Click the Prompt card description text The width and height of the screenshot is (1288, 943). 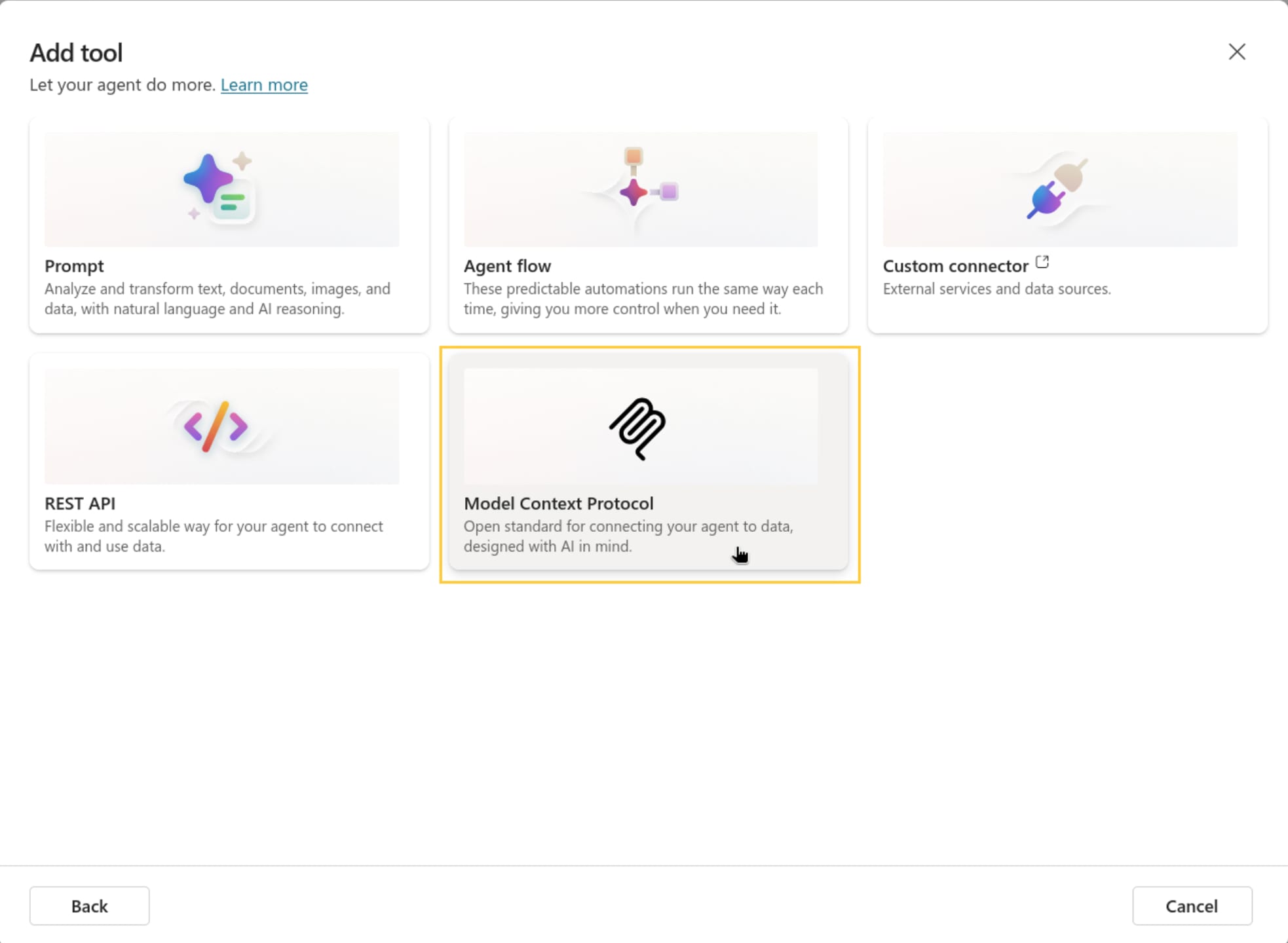tap(217, 299)
